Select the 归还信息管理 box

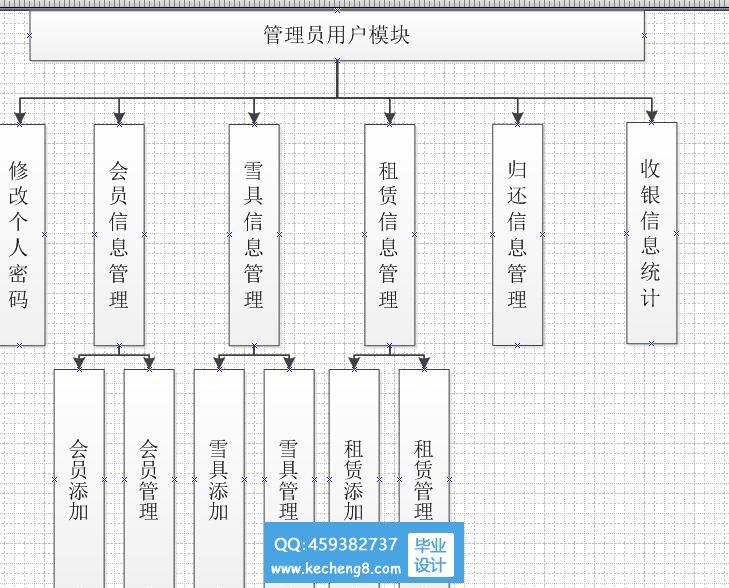pos(517,235)
